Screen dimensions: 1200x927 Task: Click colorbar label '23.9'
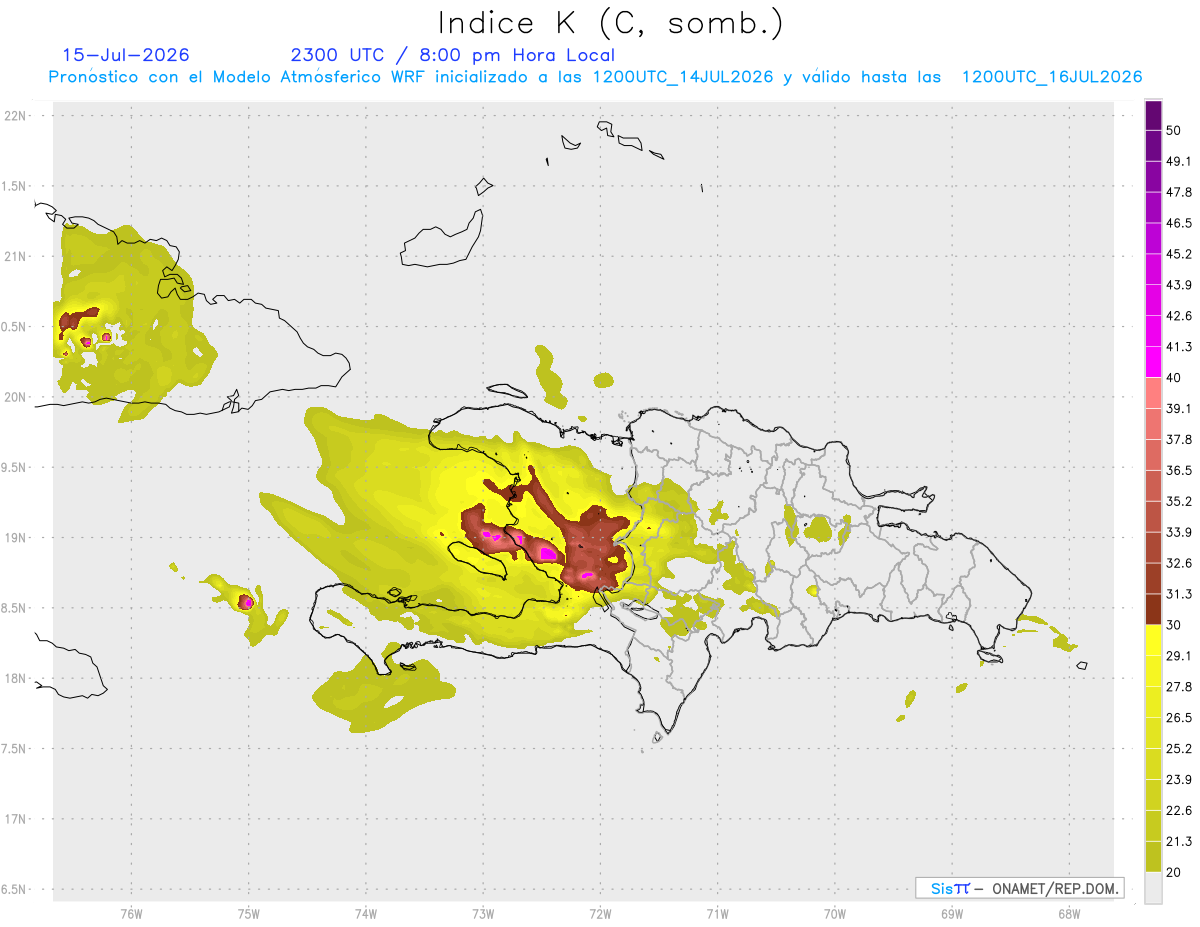click(1179, 780)
